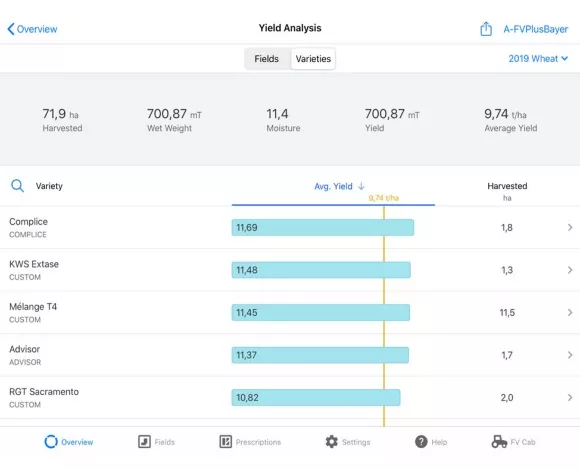Click the RGT Sacramento variety name
Screen dimensions: 580x470
44,392
